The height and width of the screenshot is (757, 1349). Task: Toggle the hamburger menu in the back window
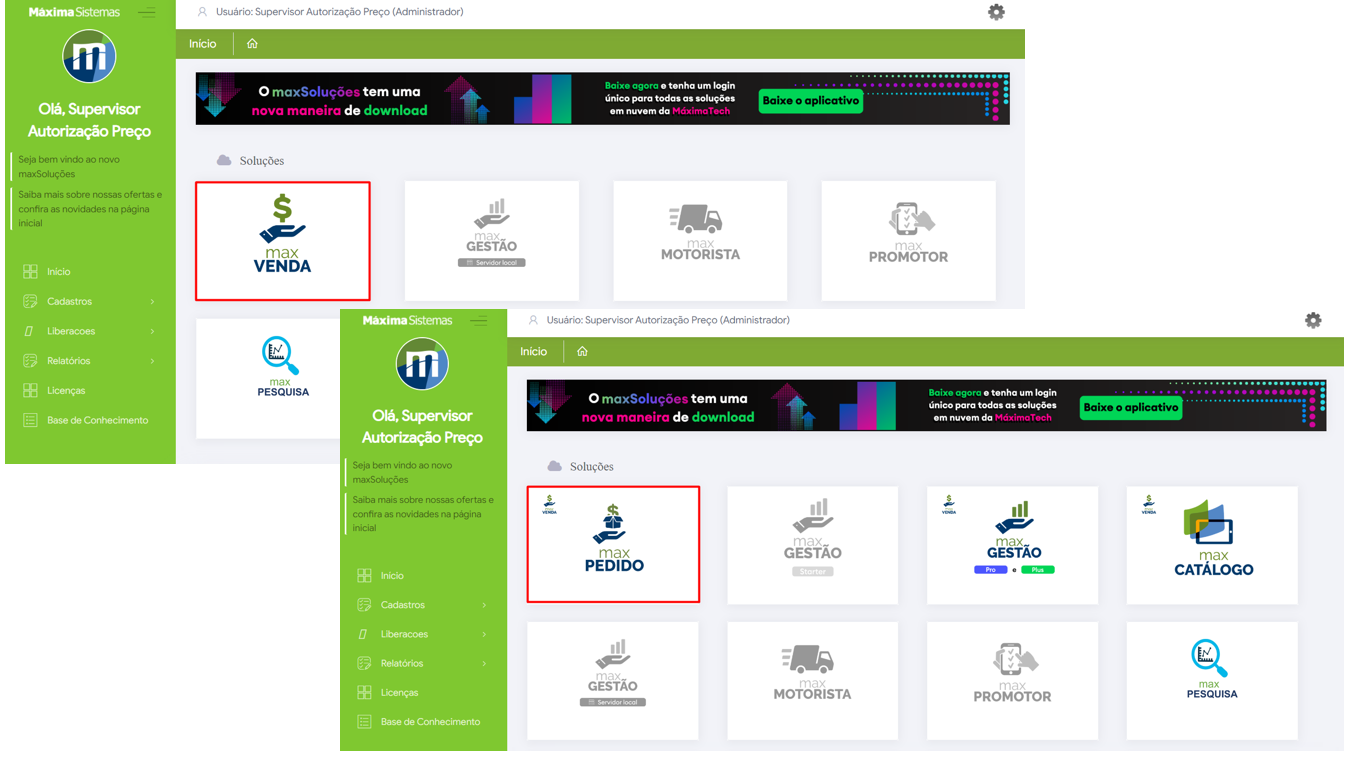tap(147, 13)
